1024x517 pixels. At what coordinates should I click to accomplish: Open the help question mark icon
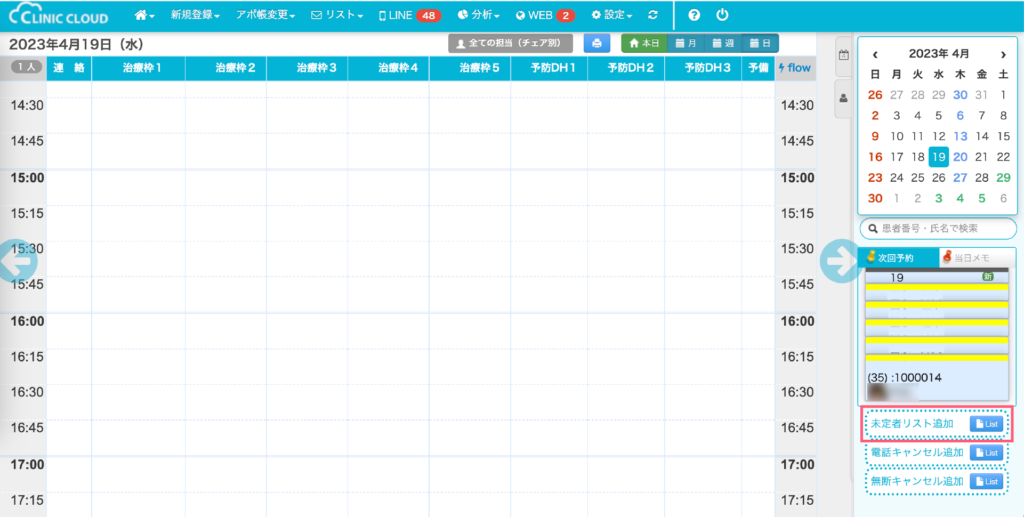(695, 16)
